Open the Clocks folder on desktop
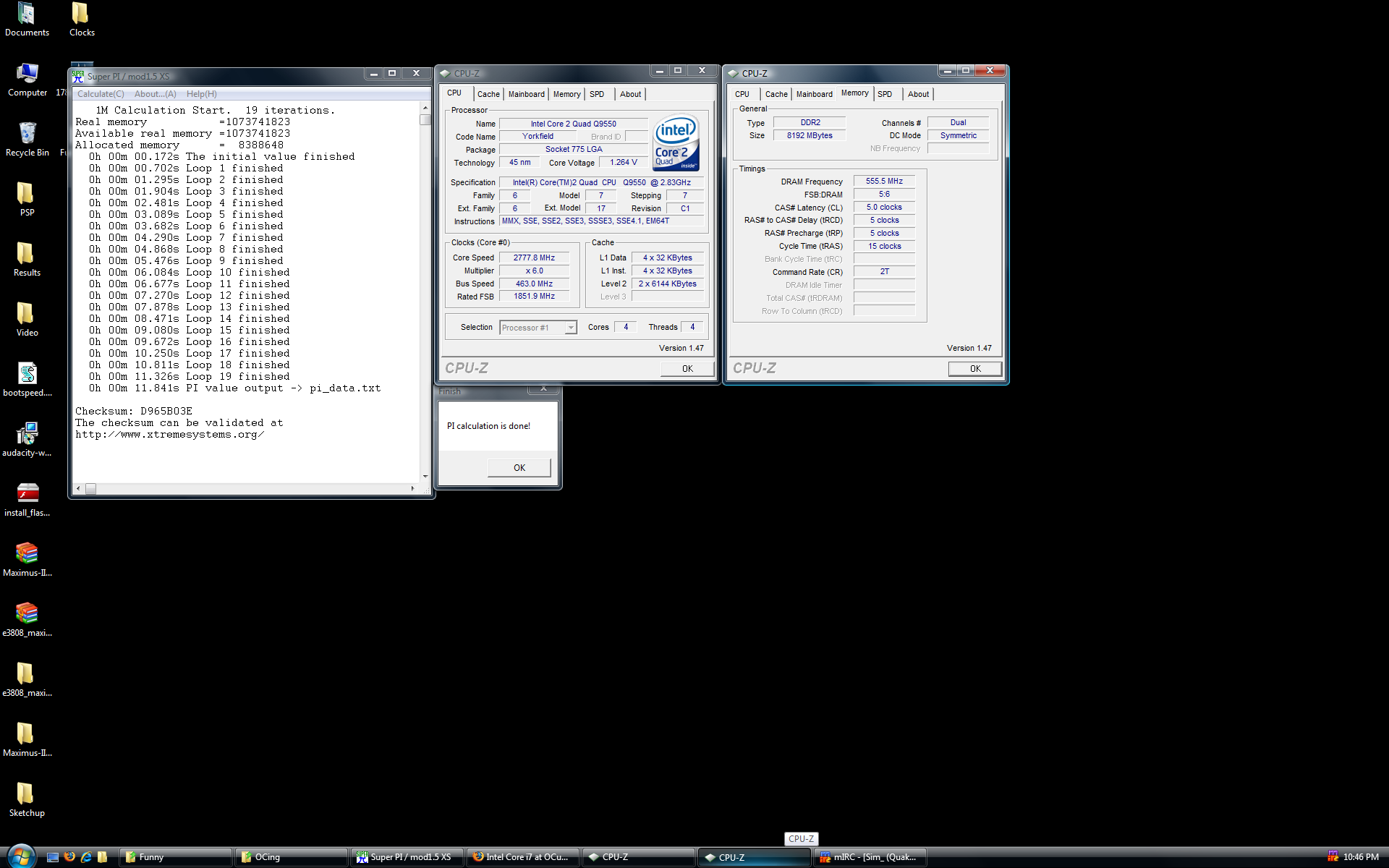The image size is (1389, 868). [x=81, y=20]
